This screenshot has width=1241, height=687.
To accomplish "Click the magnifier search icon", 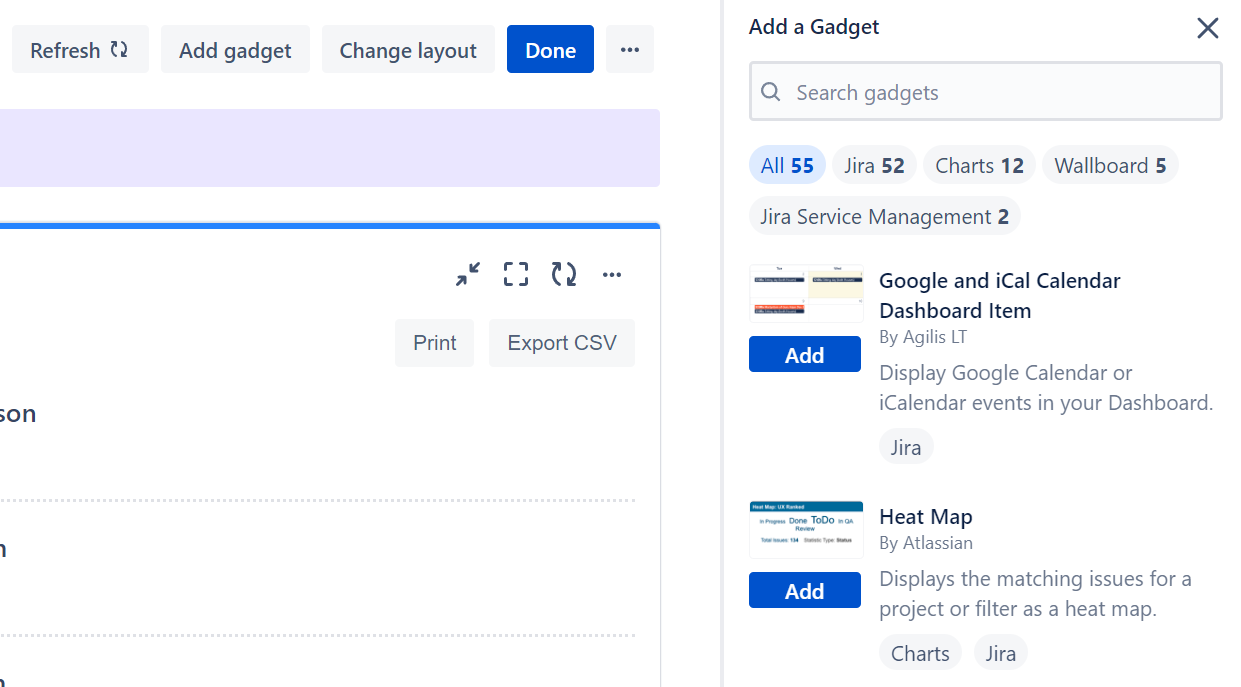I will pyautogui.click(x=771, y=93).
